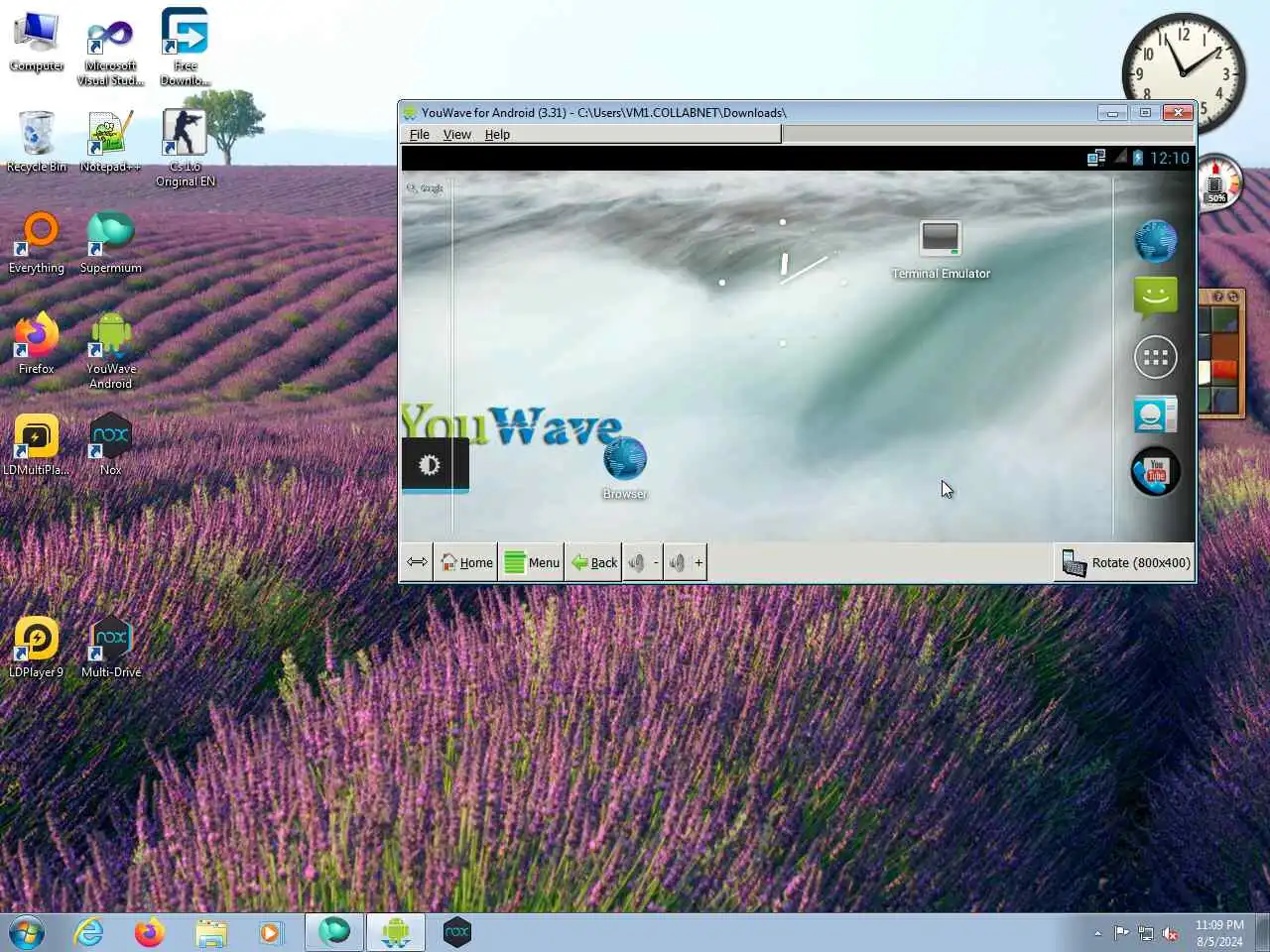Open the Help menu in YouWave
The width and height of the screenshot is (1270, 952).
pos(497,135)
